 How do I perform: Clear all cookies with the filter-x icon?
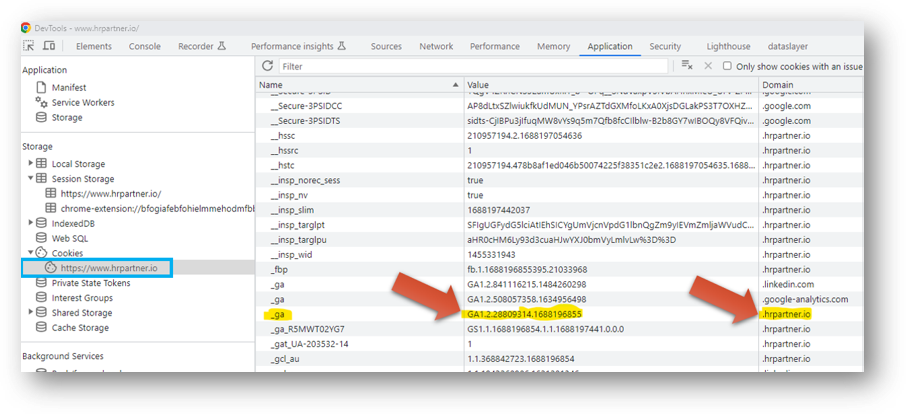click(687, 66)
